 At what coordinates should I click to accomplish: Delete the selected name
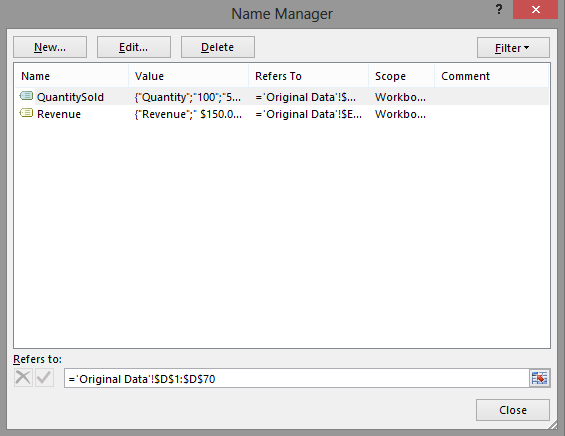click(218, 47)
